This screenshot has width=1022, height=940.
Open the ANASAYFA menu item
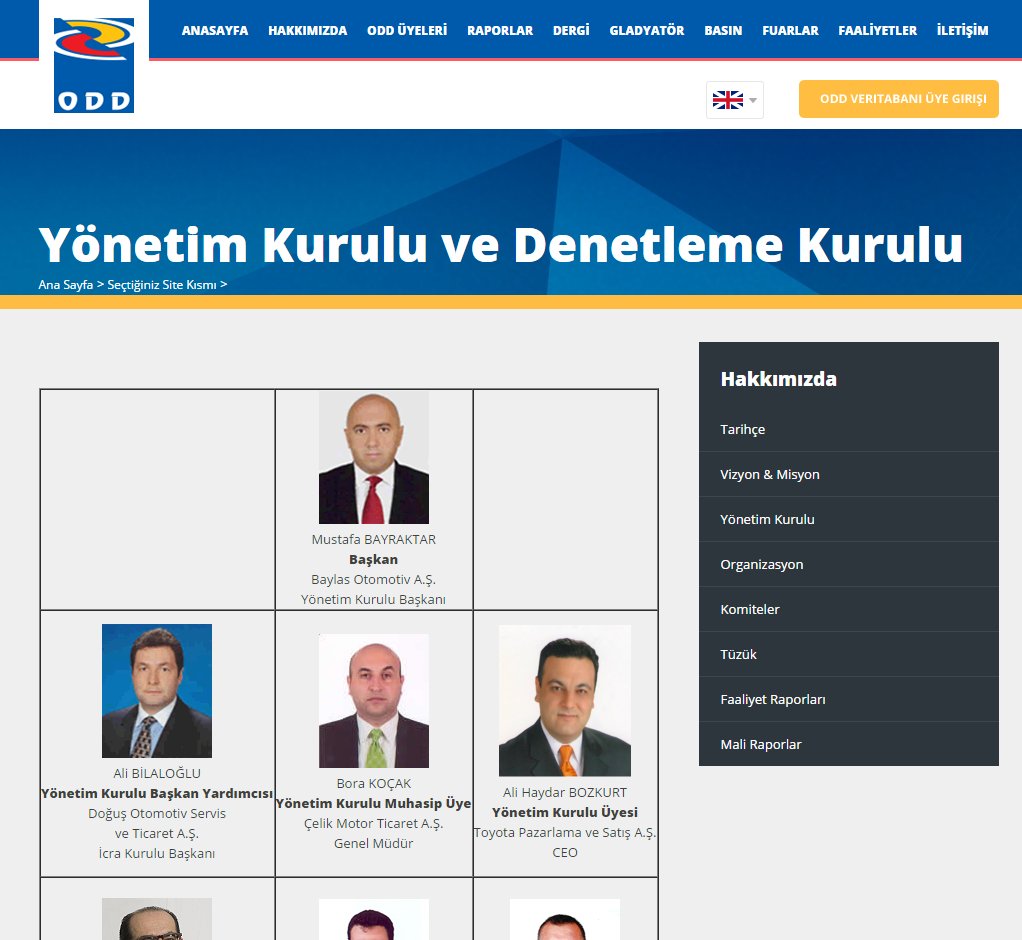coord(215,31)
